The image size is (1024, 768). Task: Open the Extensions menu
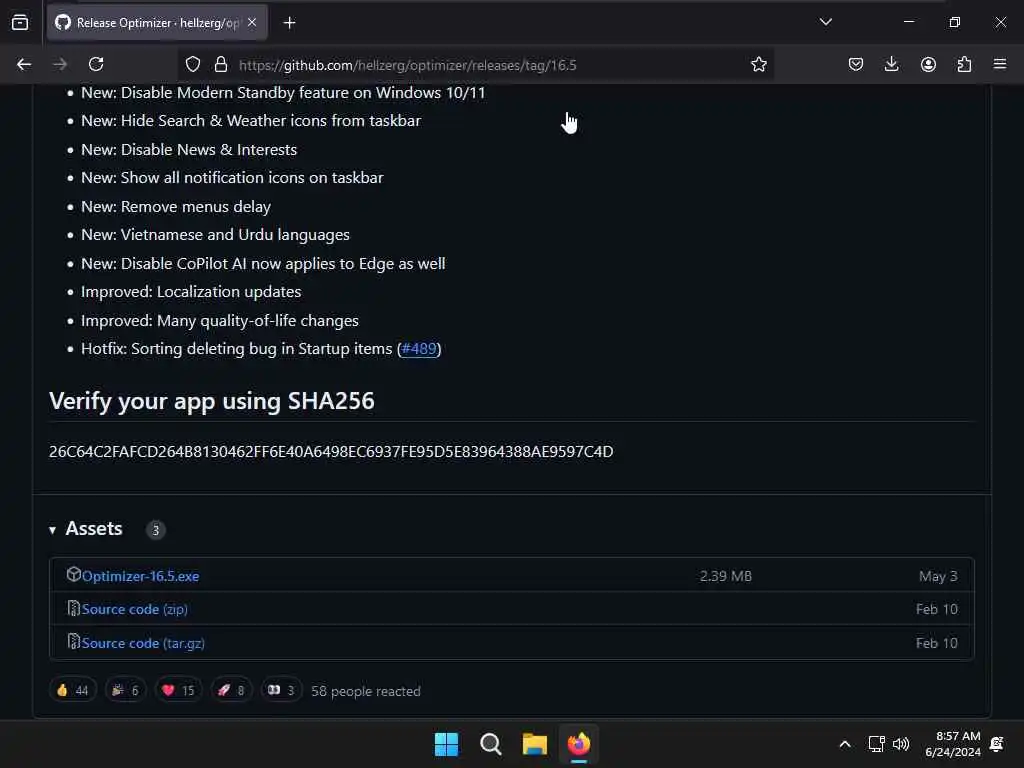point(964,64)
